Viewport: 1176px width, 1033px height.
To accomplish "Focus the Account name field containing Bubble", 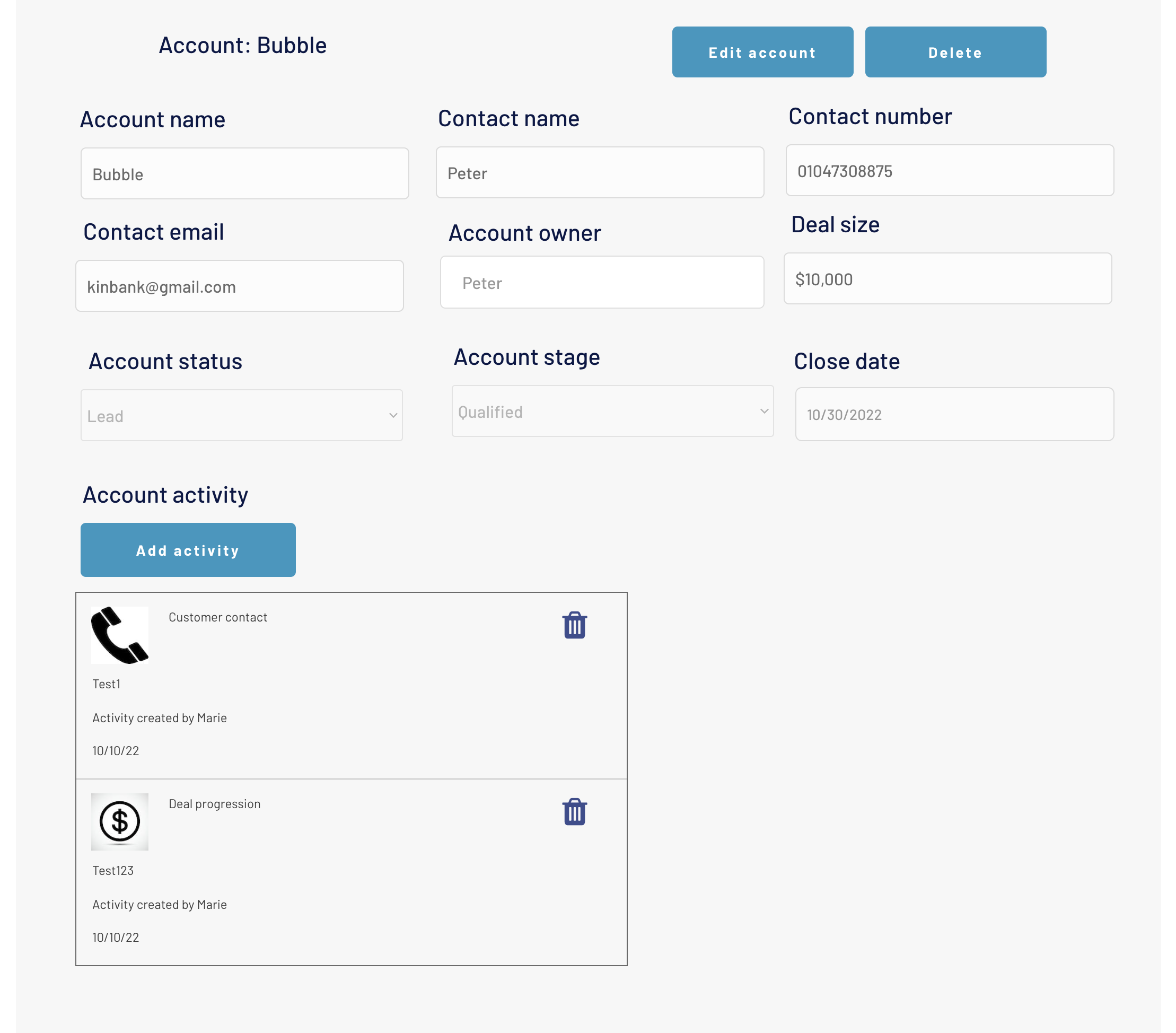I will pyautogui.click(x=244, y=174).
